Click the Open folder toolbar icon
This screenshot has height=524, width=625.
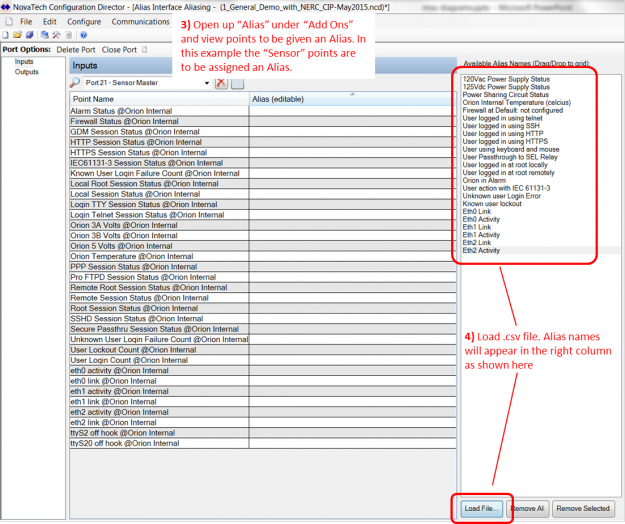point(17,35)
